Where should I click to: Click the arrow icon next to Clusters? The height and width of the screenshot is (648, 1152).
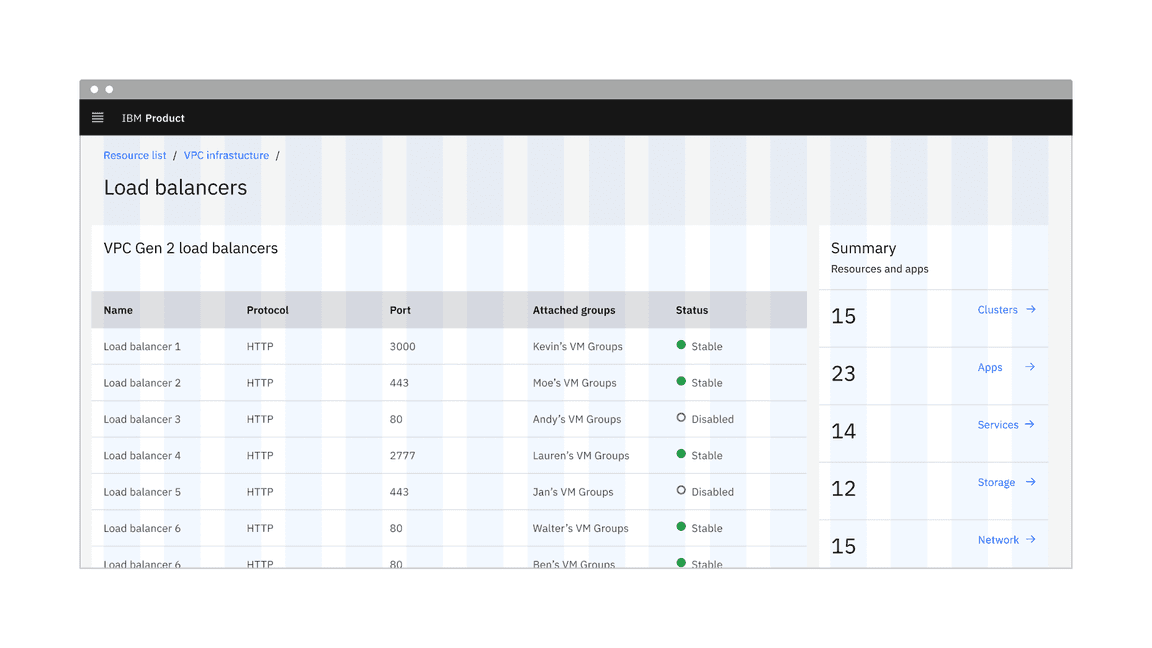[1031, 310]
